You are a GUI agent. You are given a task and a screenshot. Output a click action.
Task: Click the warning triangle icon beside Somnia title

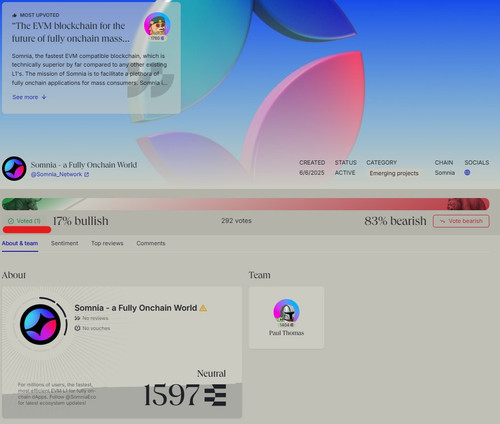203,308
